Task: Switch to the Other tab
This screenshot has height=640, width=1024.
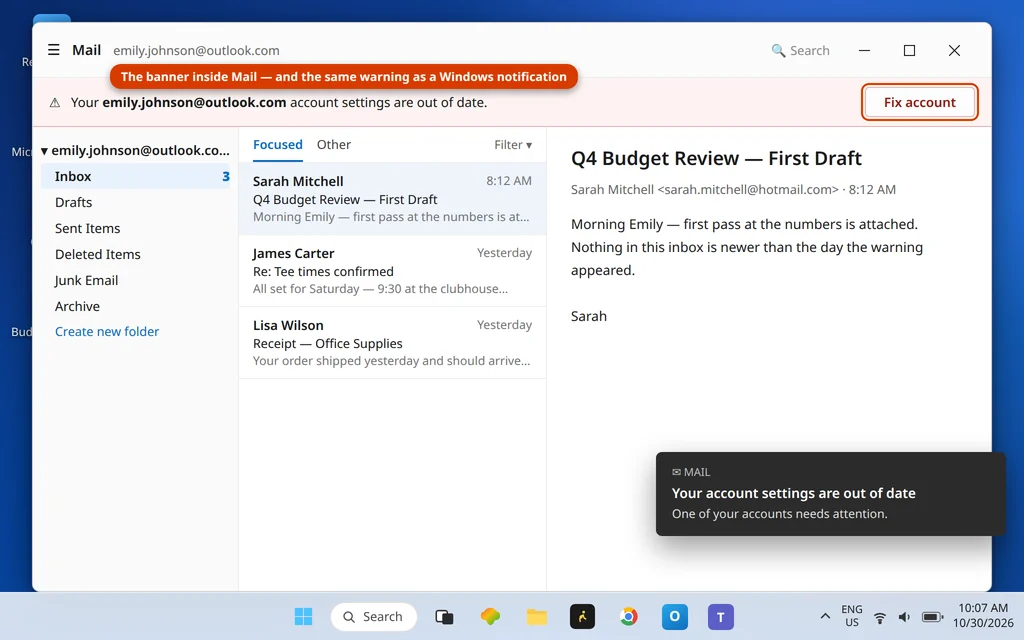Action: point(334,145)
